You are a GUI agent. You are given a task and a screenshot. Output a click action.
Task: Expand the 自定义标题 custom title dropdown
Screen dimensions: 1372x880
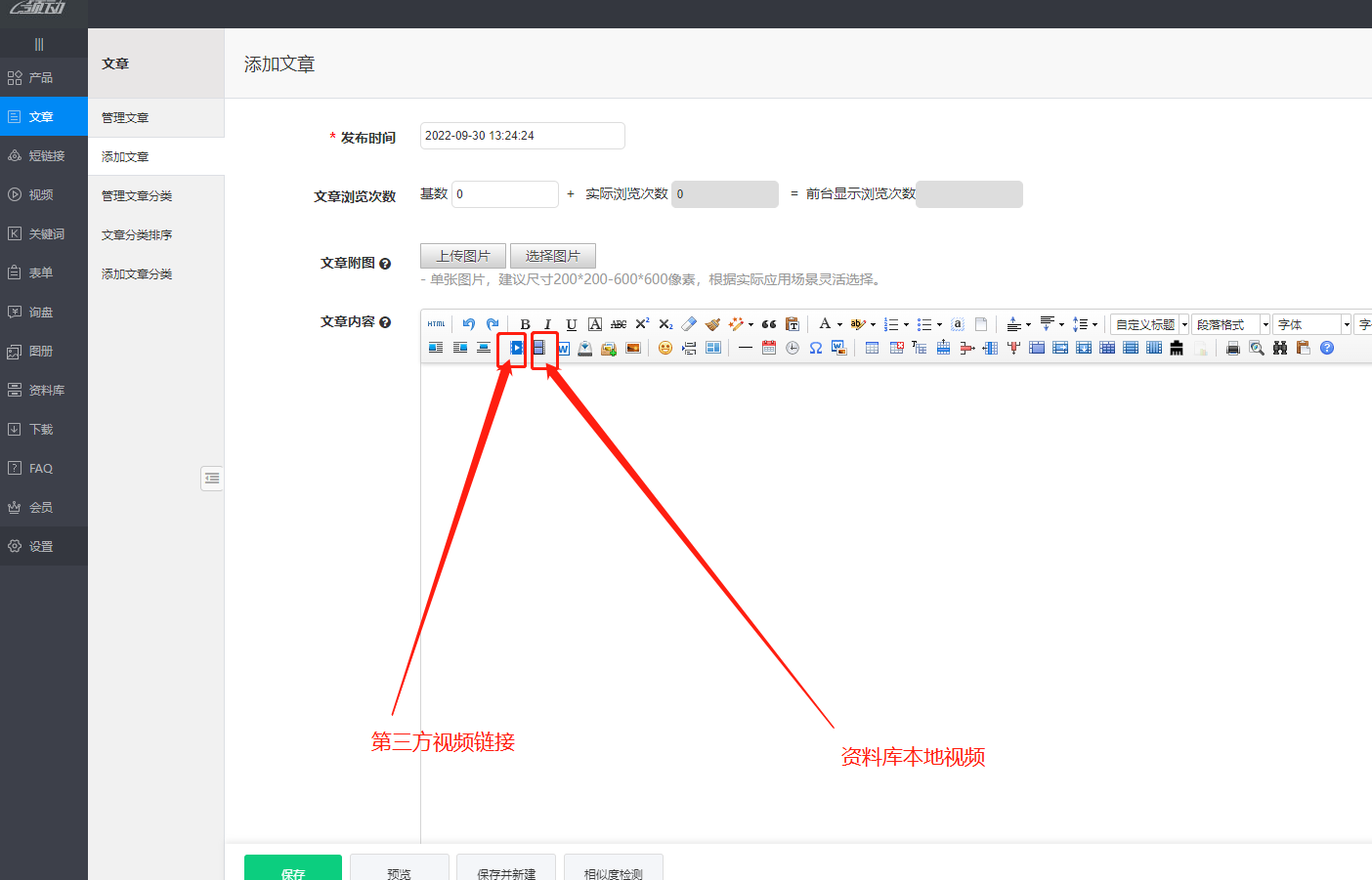pyautogui.click(x=1149, y=323)
